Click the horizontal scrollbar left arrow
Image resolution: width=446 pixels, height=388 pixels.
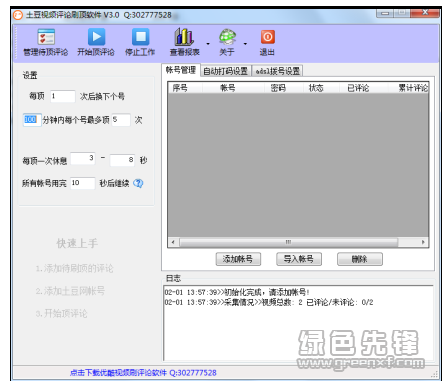[x=173, y=242]
